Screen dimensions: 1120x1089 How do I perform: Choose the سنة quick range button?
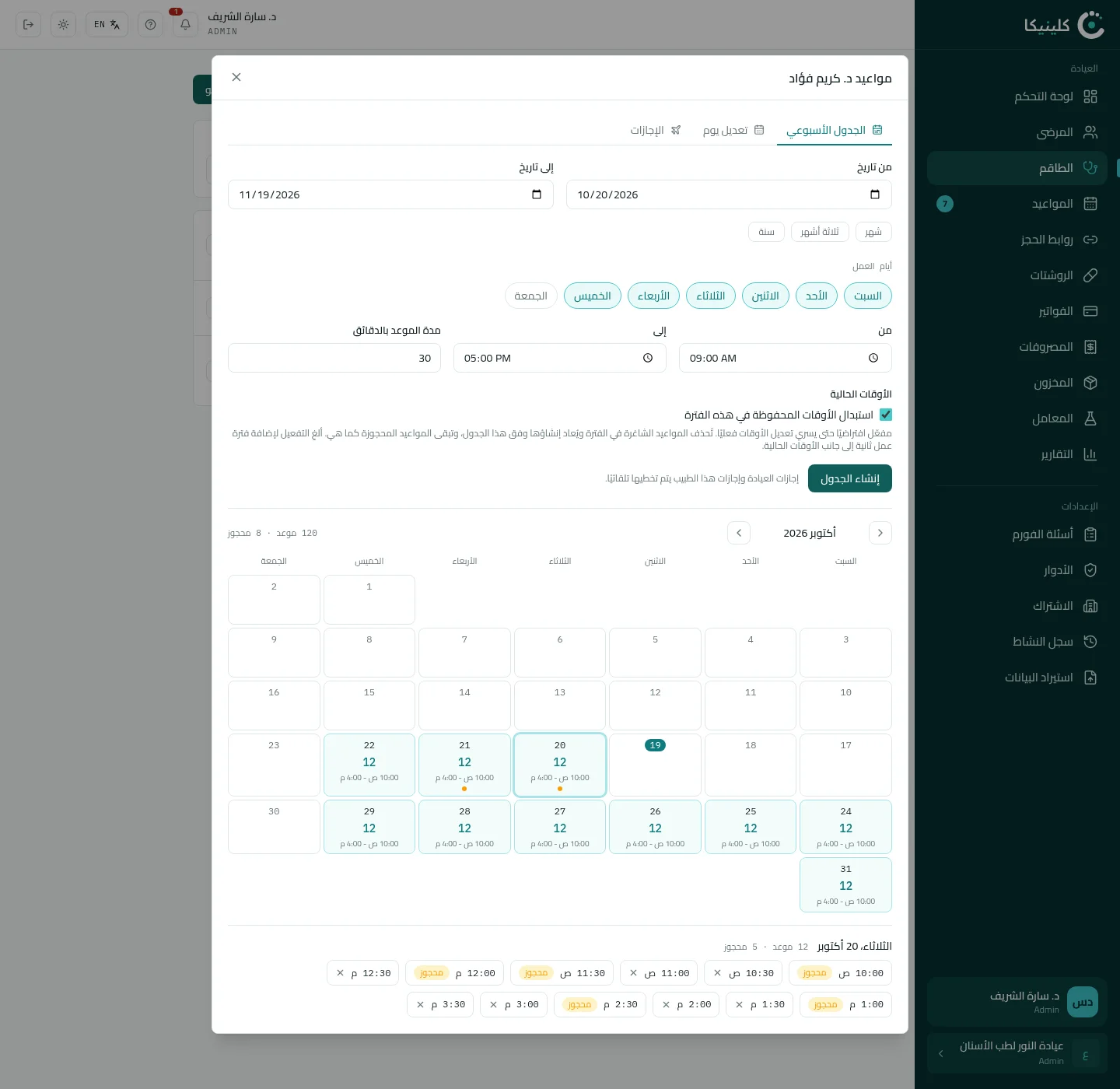pos(767,232)
